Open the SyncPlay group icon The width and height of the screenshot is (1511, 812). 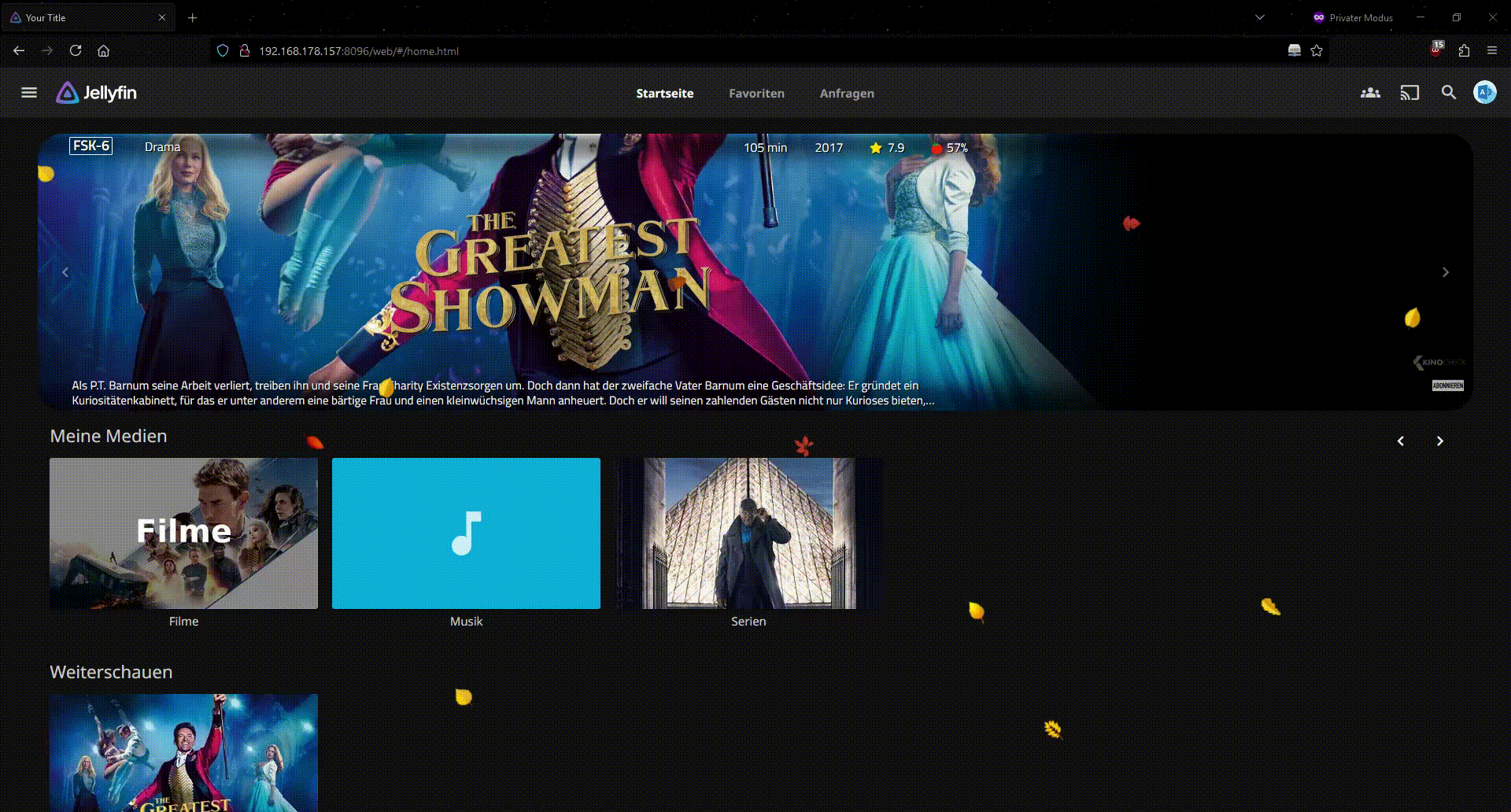[x=1370, y=93]
